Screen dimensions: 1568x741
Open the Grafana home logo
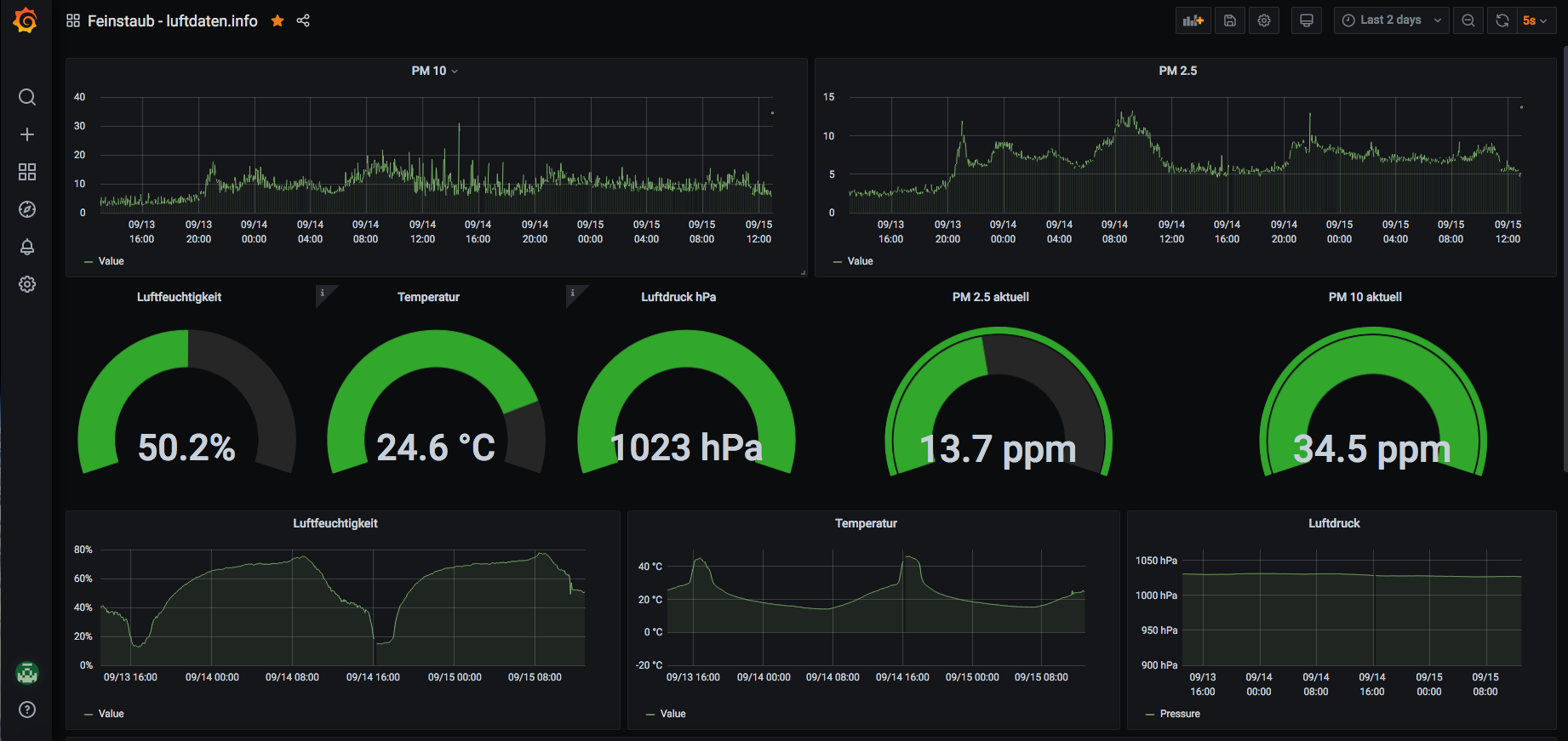pyautogui.click(x=26, y=20)
